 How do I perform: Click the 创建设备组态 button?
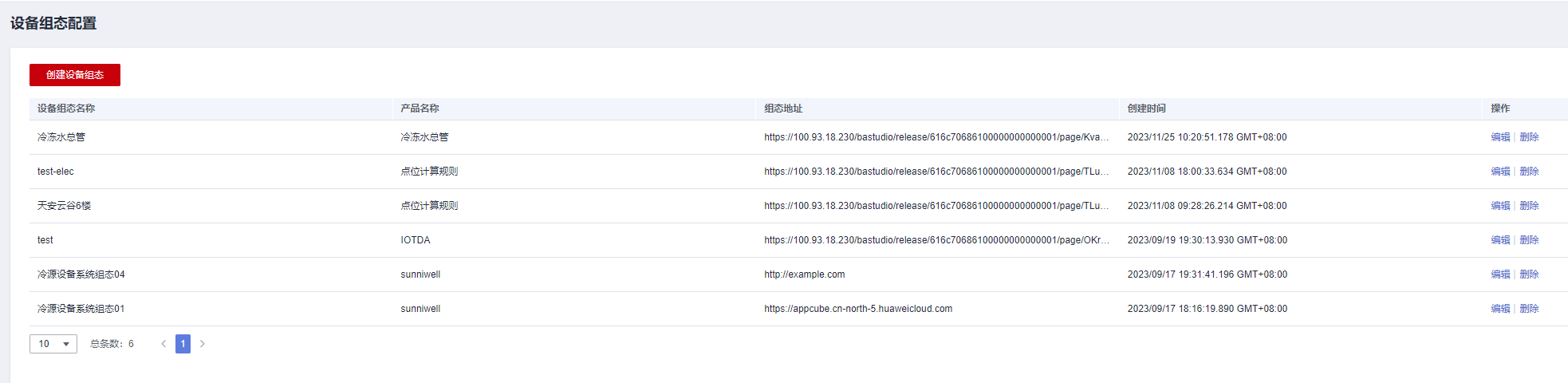point(75,75)
